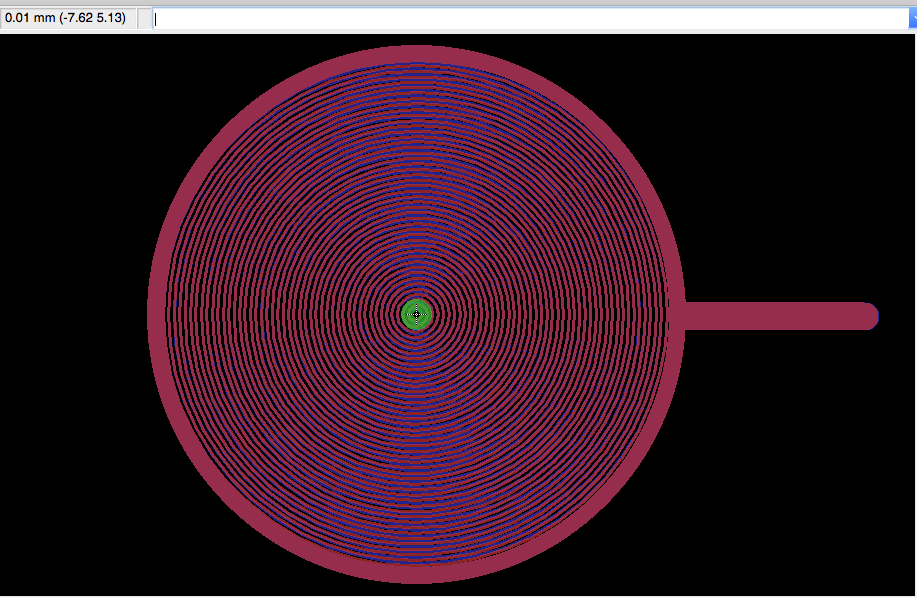
Task: Click the small button left of command line
Action: (144, 19)
